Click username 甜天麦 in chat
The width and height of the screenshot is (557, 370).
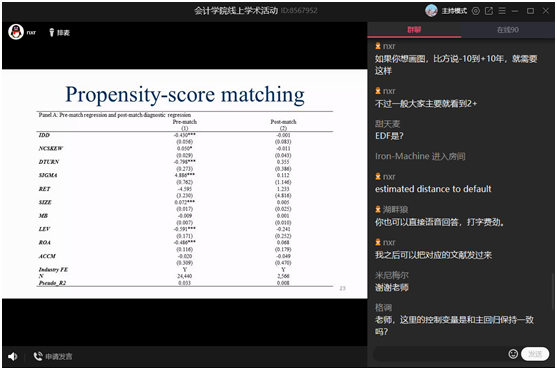click(388, 124)
